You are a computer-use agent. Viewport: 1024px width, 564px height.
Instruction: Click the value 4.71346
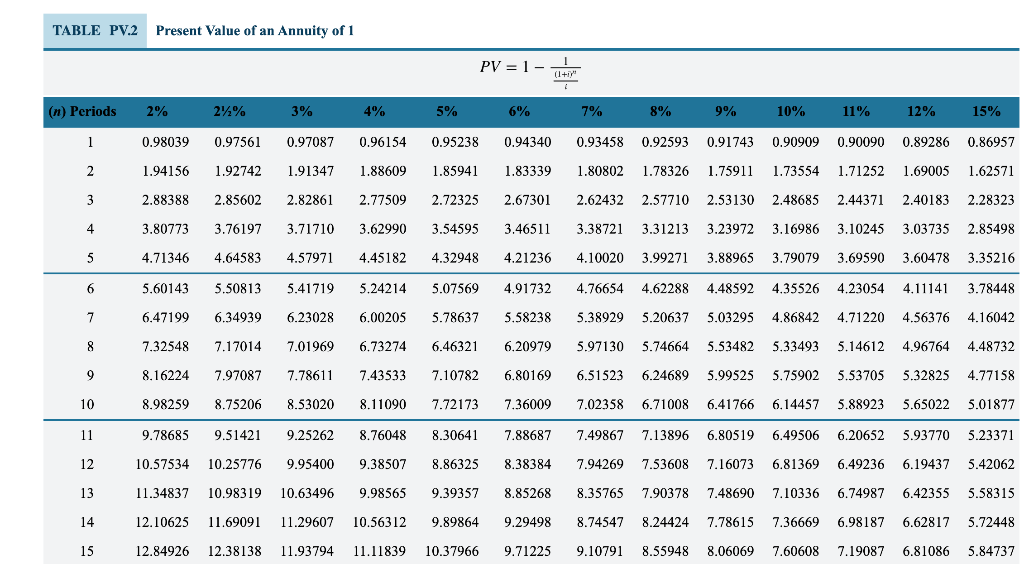pos(165,258)
